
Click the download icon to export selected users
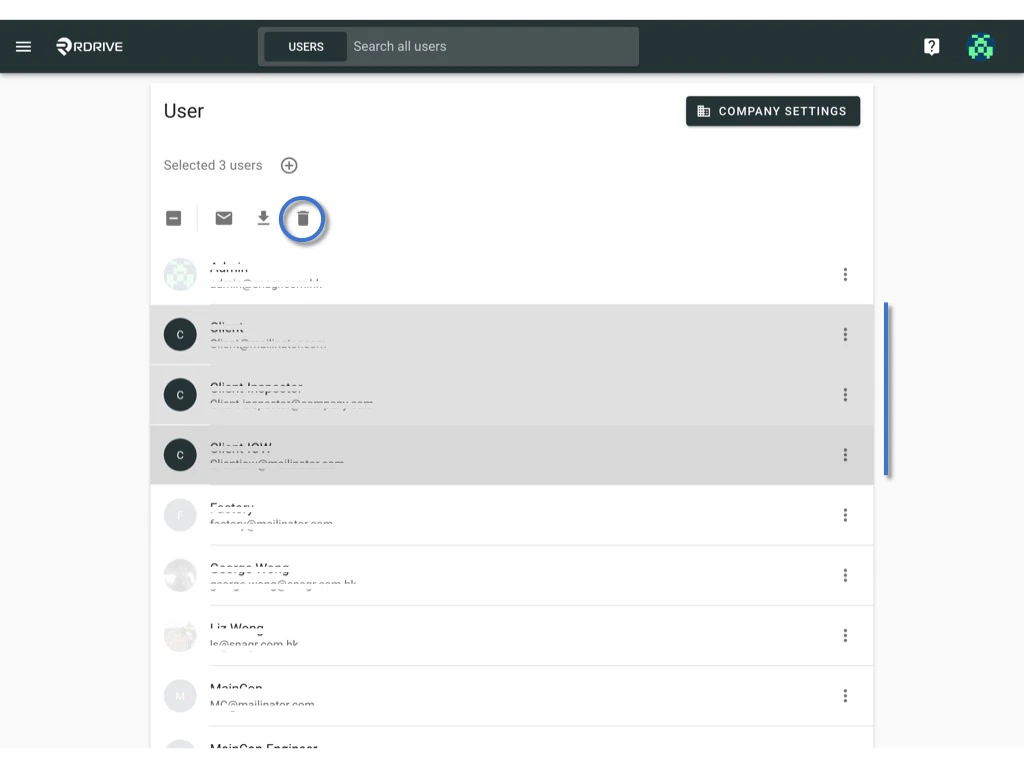(x=263, y=217)
